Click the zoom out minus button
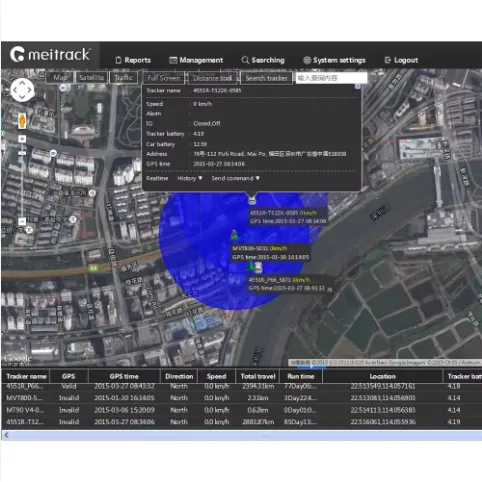The height and width of the screenshot is (482, 482). tap(22, 221)
